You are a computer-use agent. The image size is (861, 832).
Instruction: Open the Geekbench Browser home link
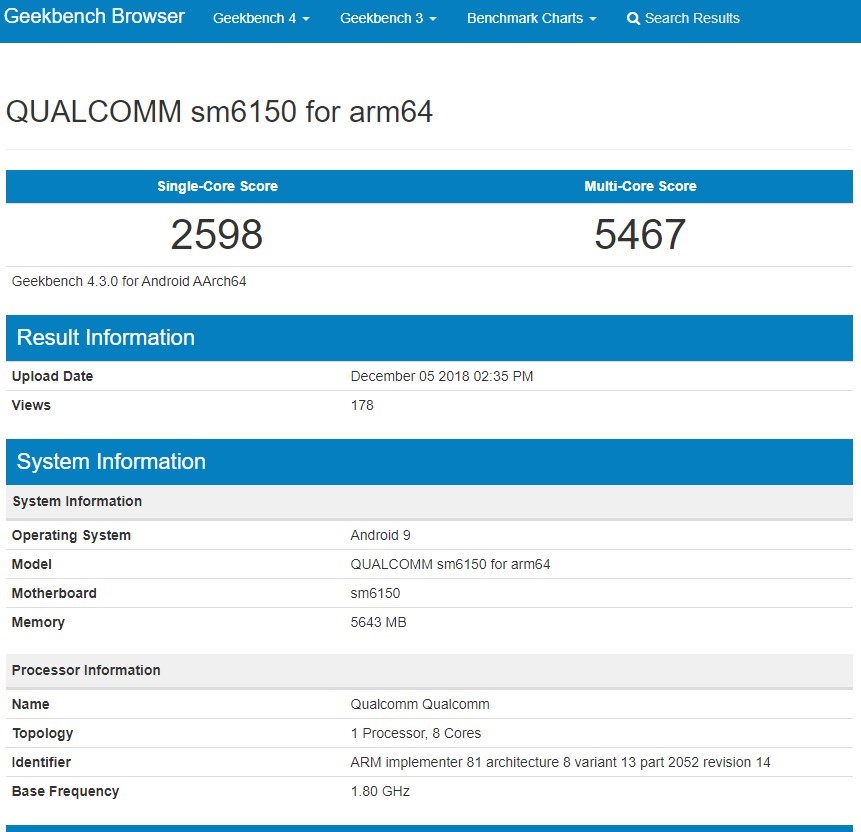coord(94,16)
